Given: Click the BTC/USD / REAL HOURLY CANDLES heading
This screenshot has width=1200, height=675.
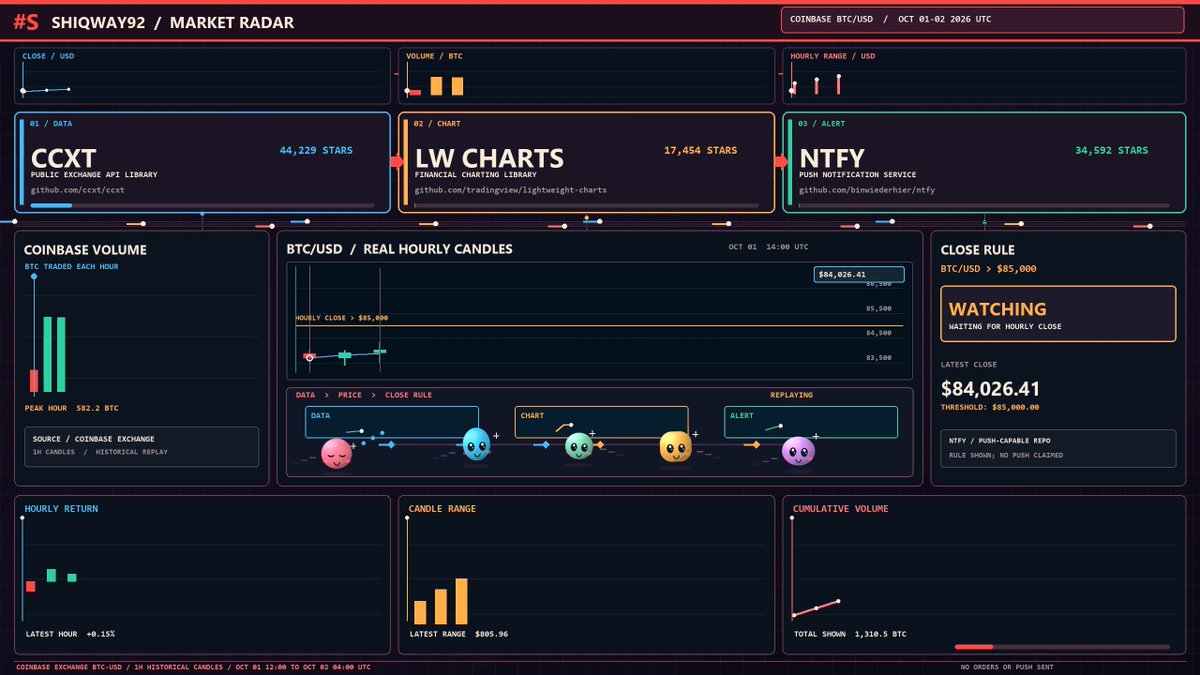Looking at the screenshot, I should (400, 249).
